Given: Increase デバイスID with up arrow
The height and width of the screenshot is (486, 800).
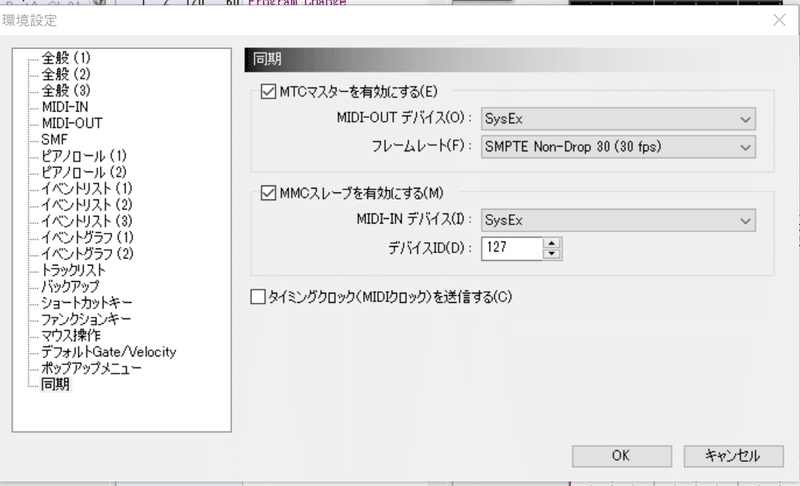Looking at the screenshot, I should (x=552, y=243).
